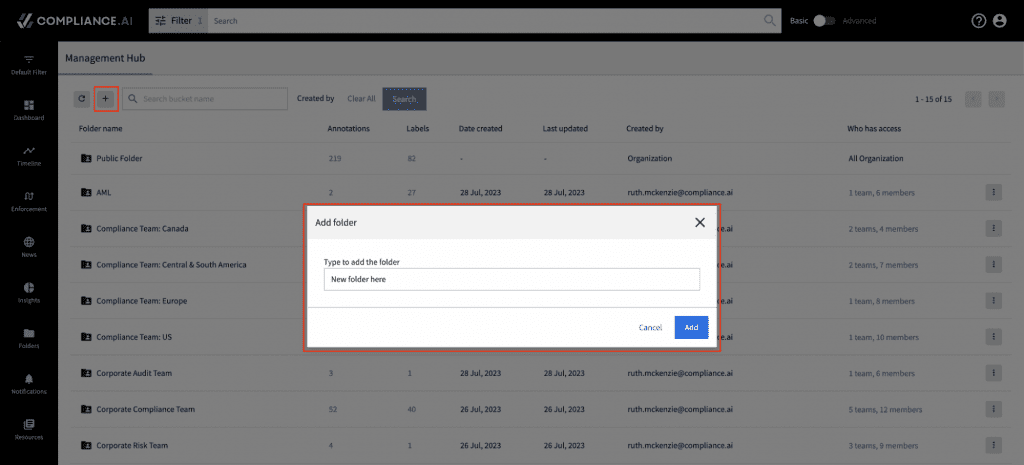Sort by Folder name column header
This screenshot has width=1024, height=465.
point(101,129)
